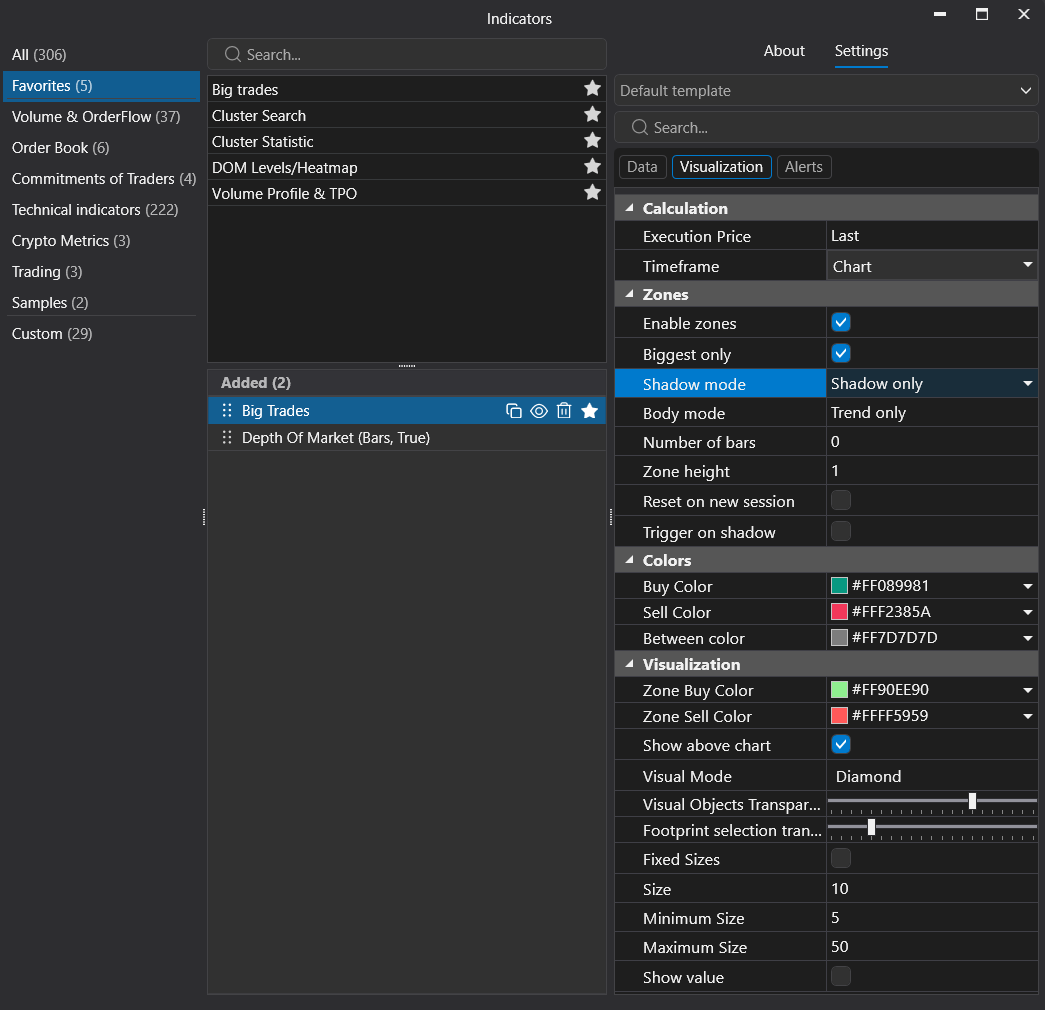The height and width of the screenshot is (1010, 1045).
Task: Click the Buy Color swatch
Action: (839, 585)
